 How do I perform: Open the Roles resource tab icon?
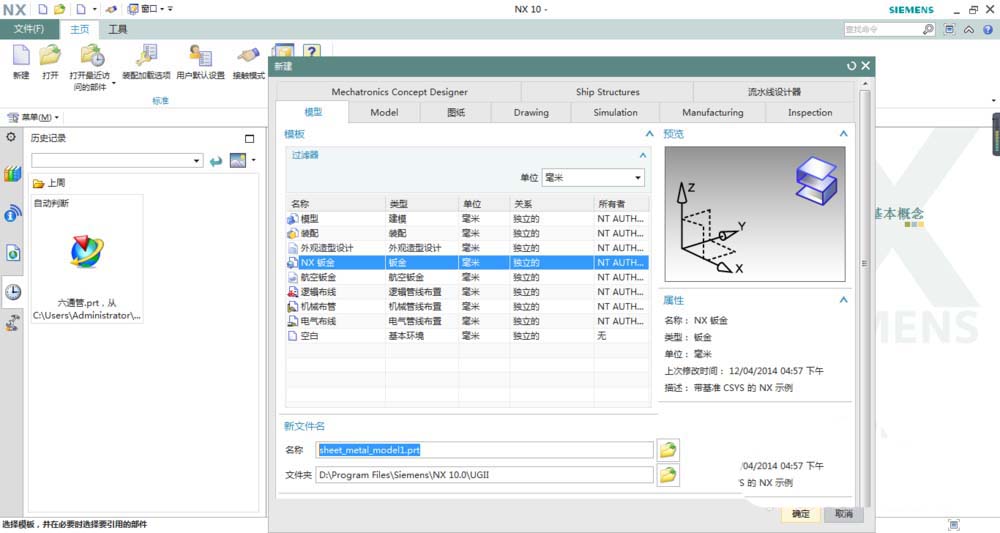[12, 323]
